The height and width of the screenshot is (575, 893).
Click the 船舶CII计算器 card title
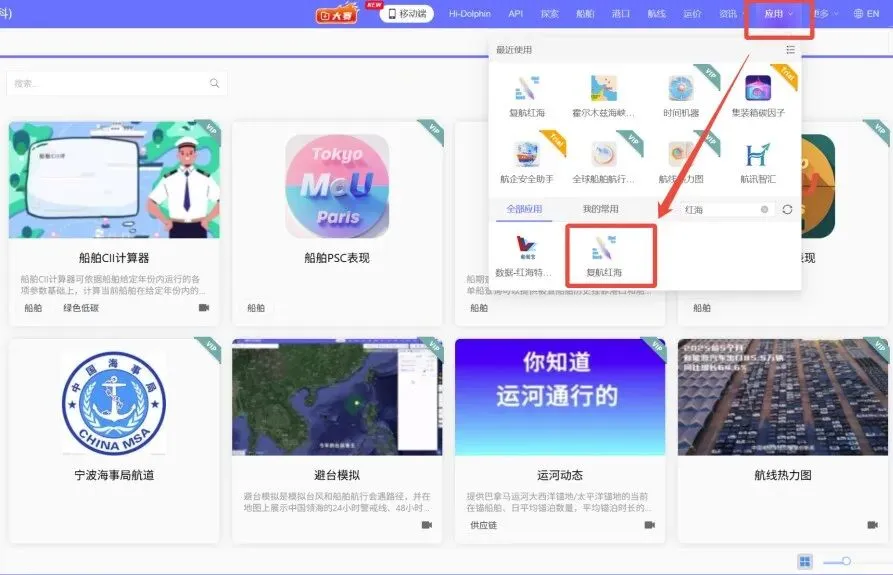click(x=114, y=258)
